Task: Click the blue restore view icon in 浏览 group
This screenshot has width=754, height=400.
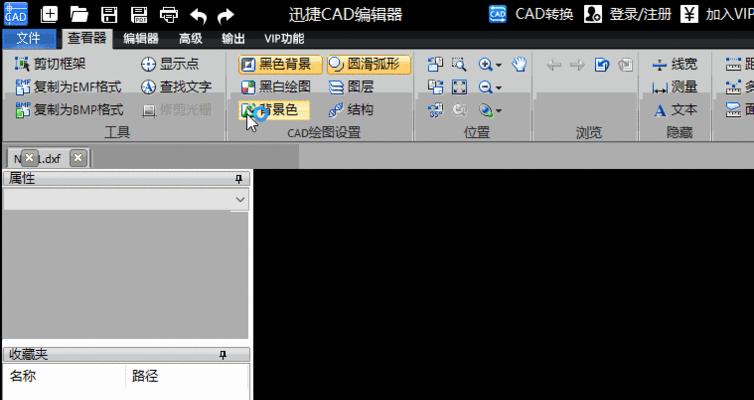Action: 602,64
